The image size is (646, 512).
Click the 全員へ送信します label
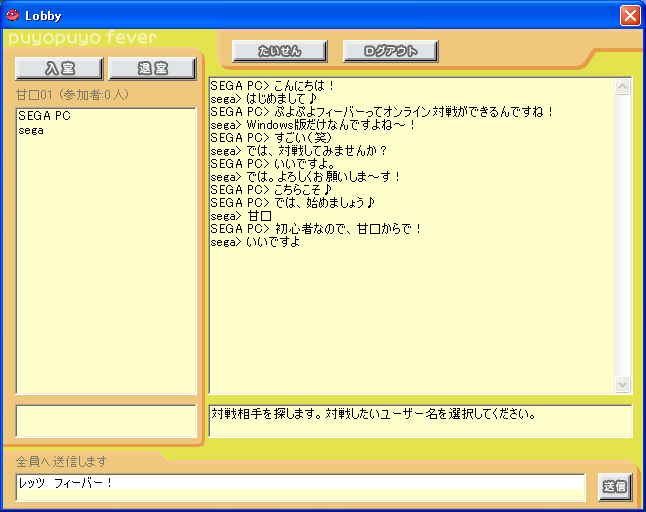click(61, 461)
